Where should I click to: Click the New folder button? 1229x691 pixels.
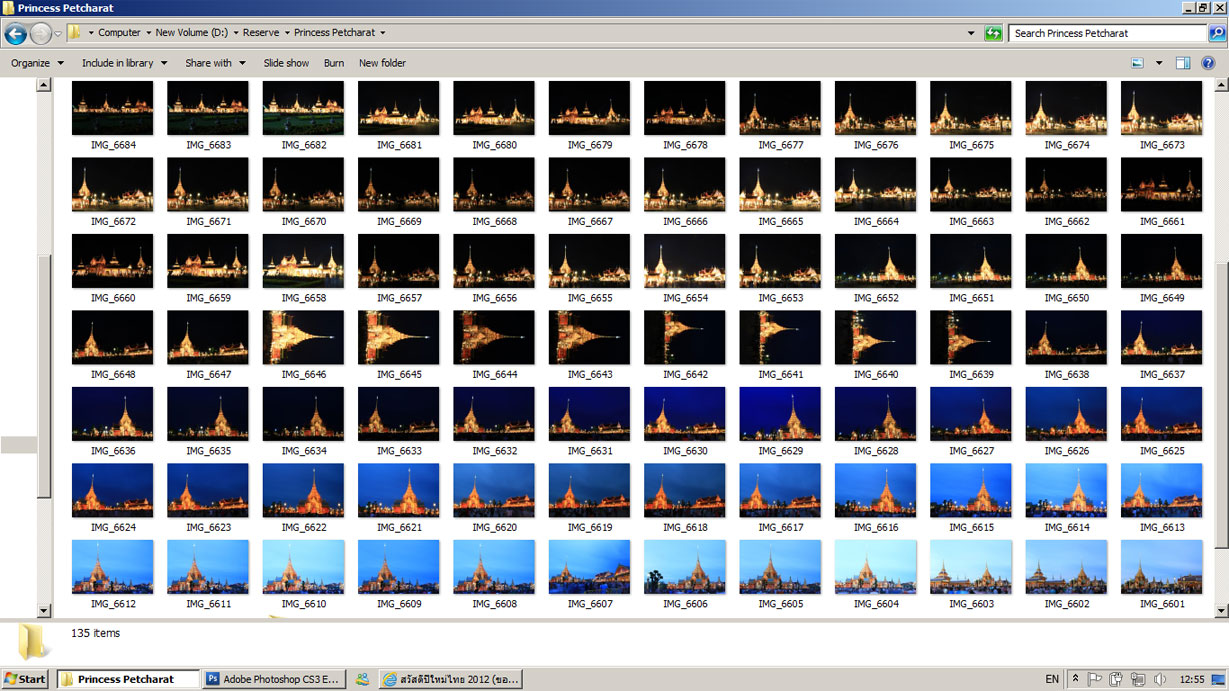pos(382,63)
